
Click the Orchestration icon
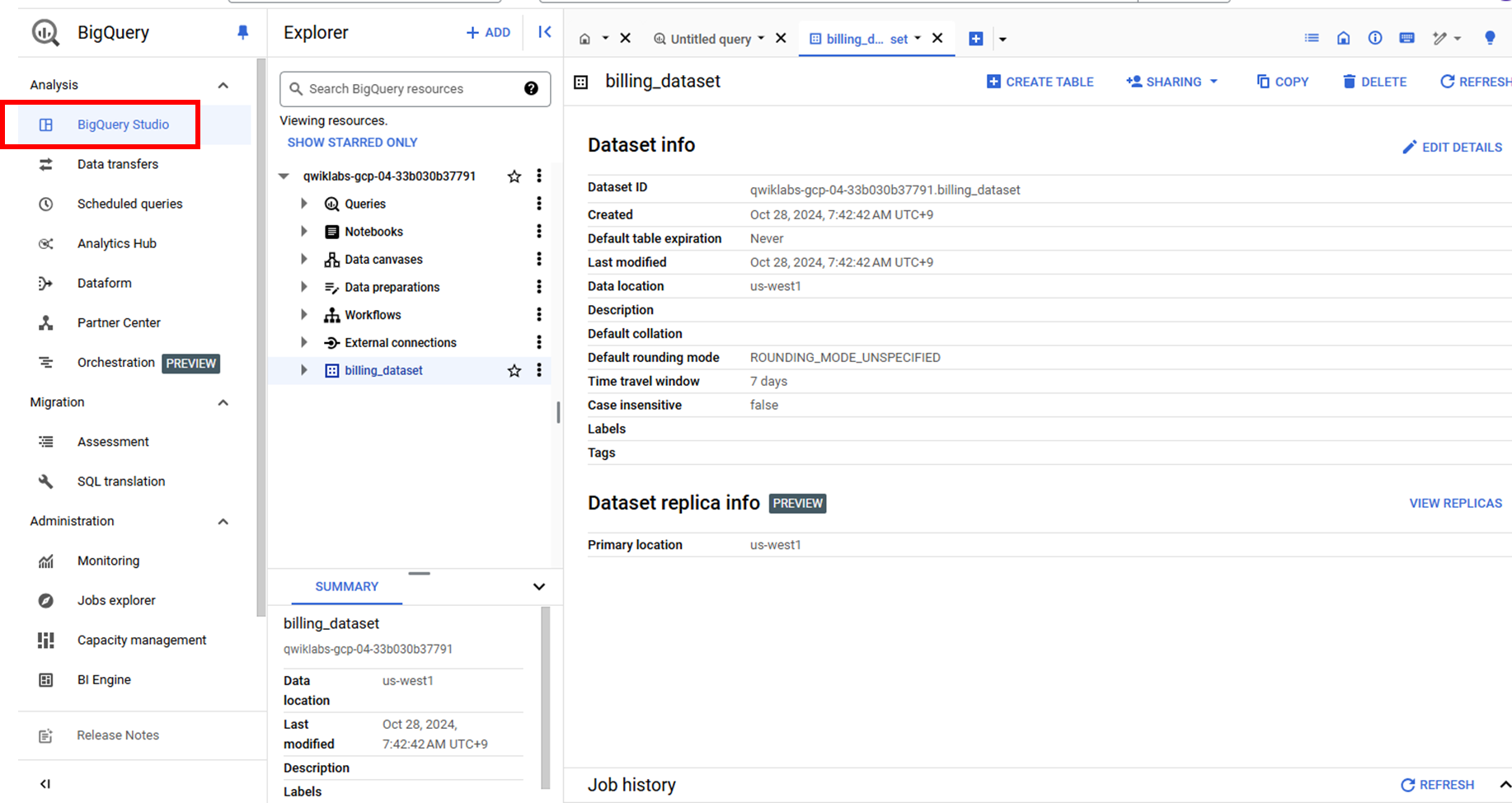(45, 362)
